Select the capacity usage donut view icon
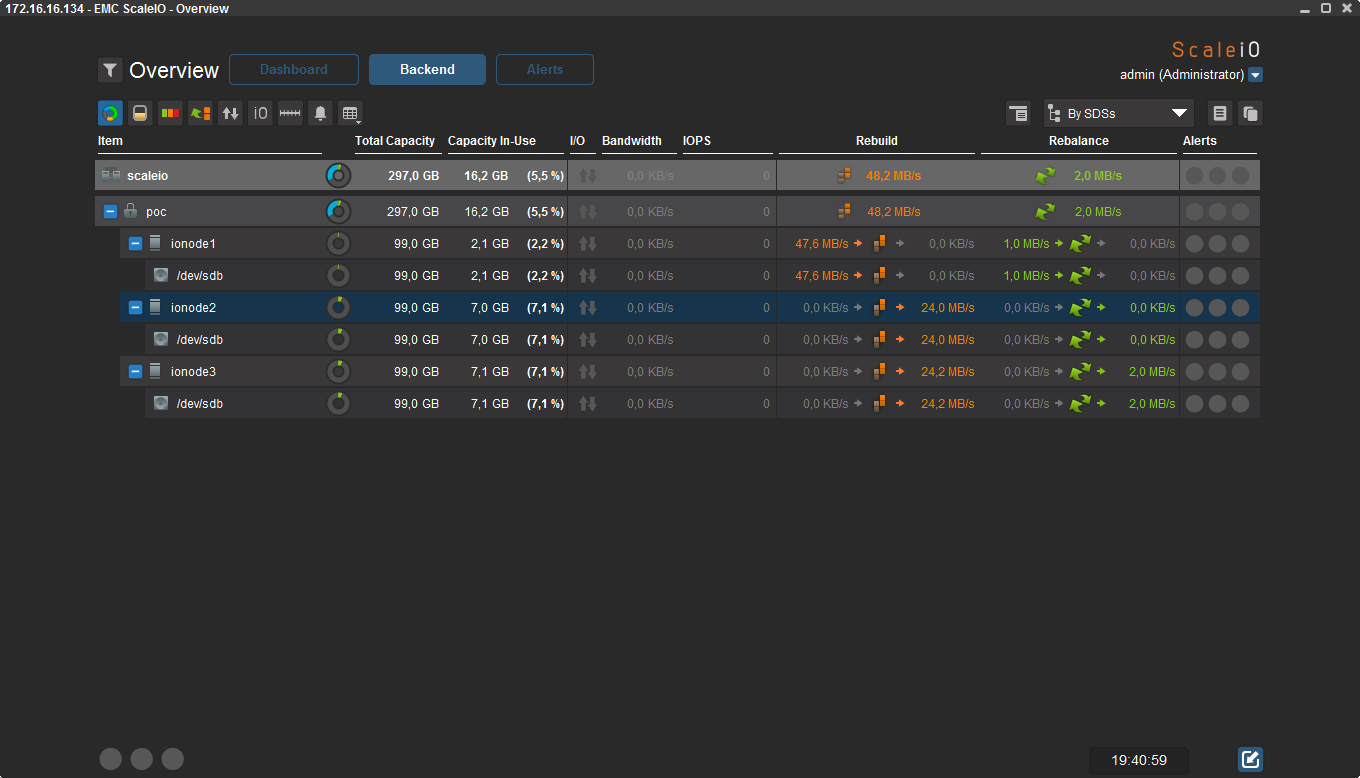The image size is (1360, 778). click(110, 113)
